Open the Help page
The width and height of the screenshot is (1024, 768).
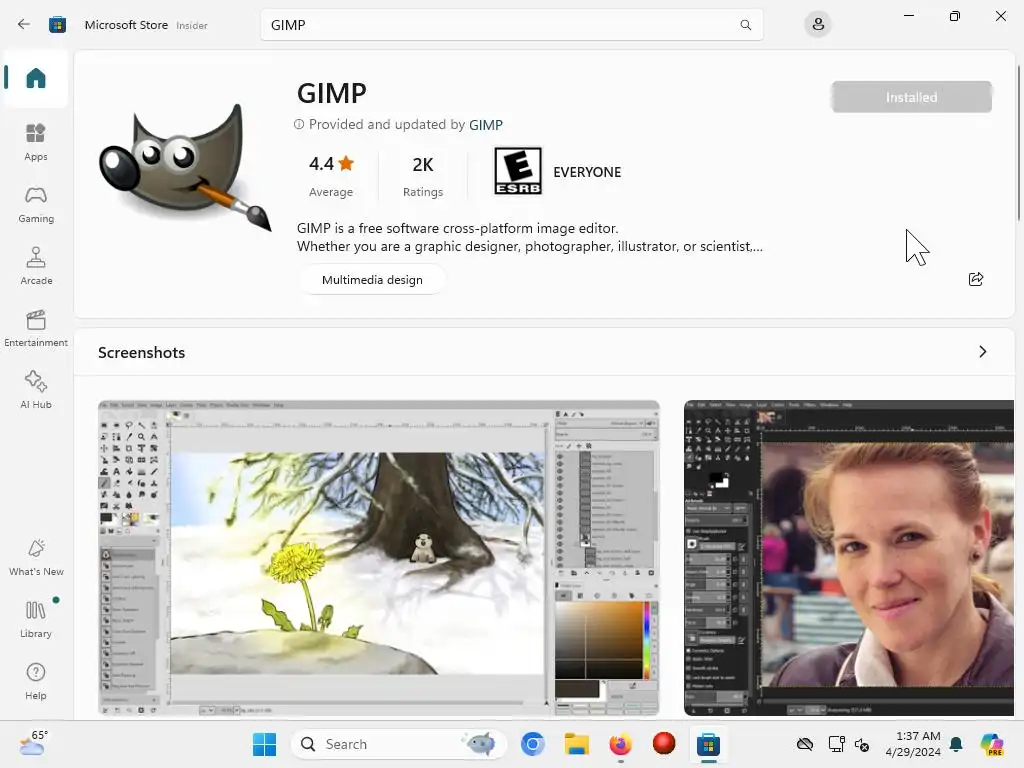coord(36,681)
